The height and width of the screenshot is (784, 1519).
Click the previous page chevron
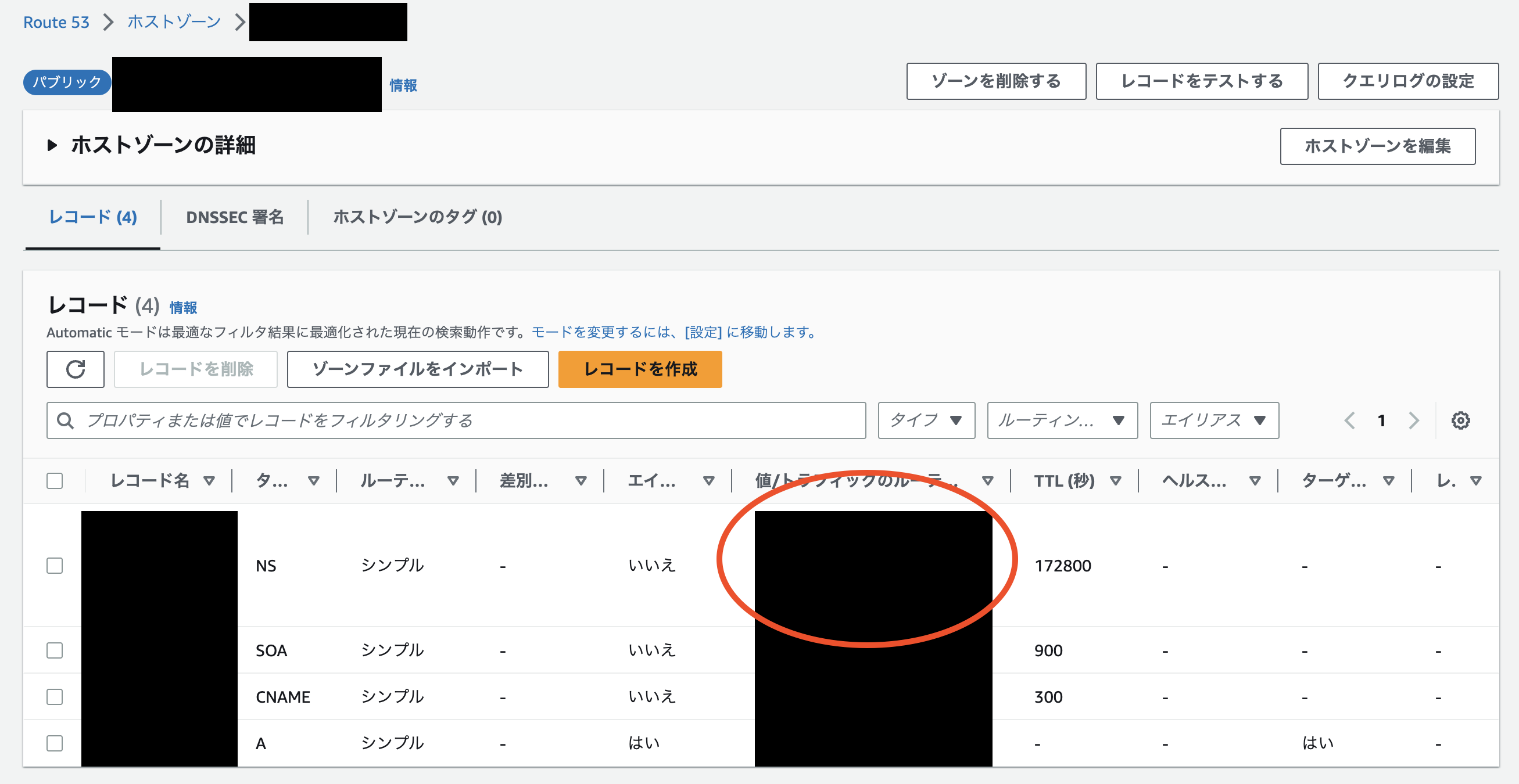tap(1350, 420)
